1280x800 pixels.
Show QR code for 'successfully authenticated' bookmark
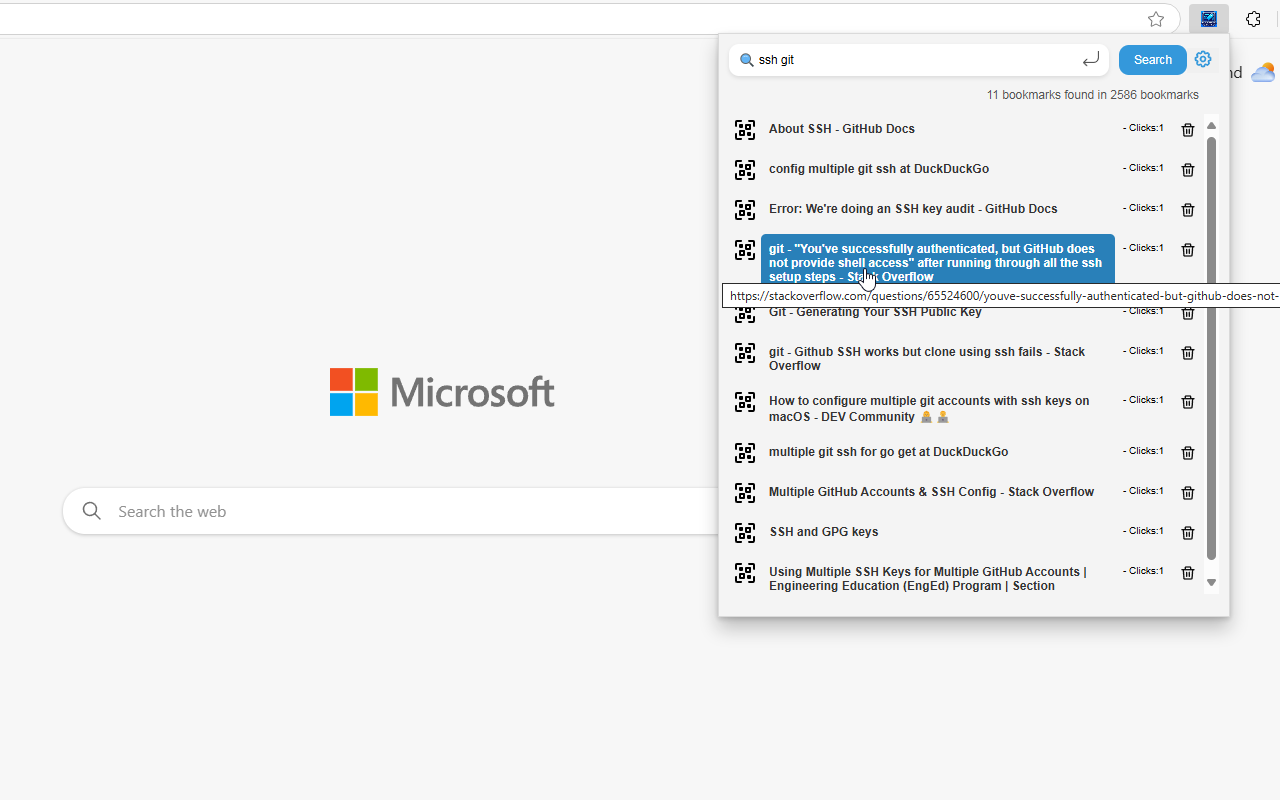(x=745, y=250)
